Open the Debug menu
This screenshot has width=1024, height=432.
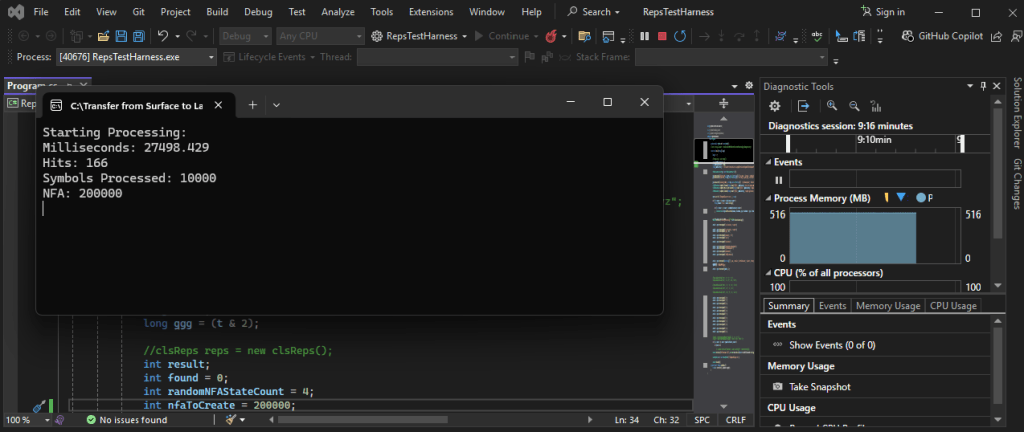click(x=257, y=12)
